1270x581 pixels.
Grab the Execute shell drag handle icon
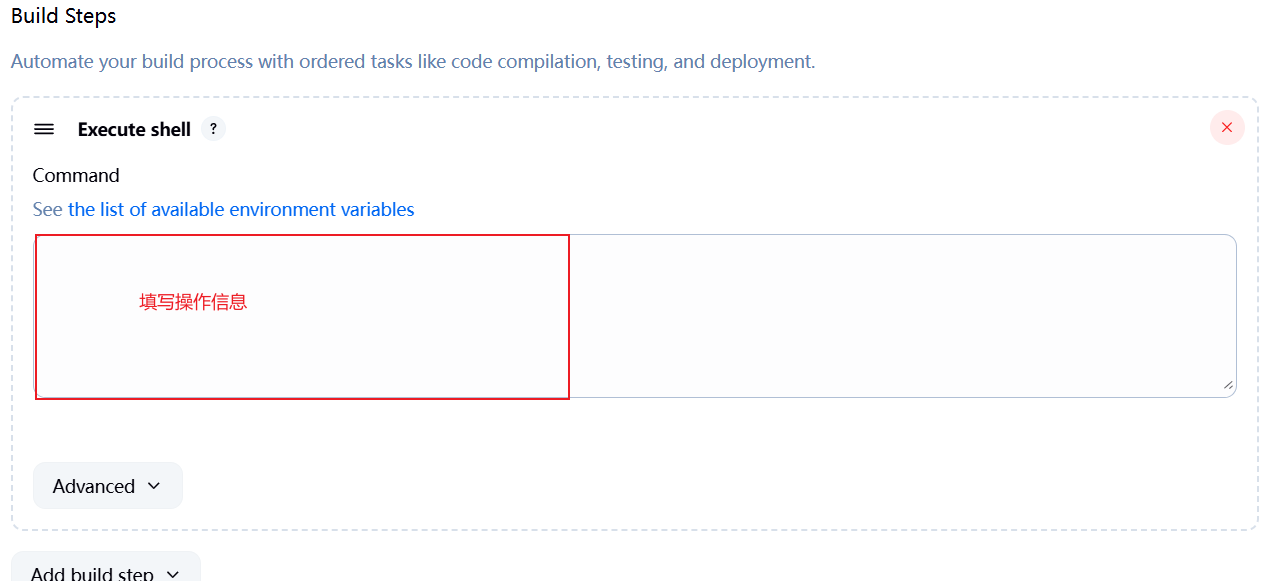[44, 129]
